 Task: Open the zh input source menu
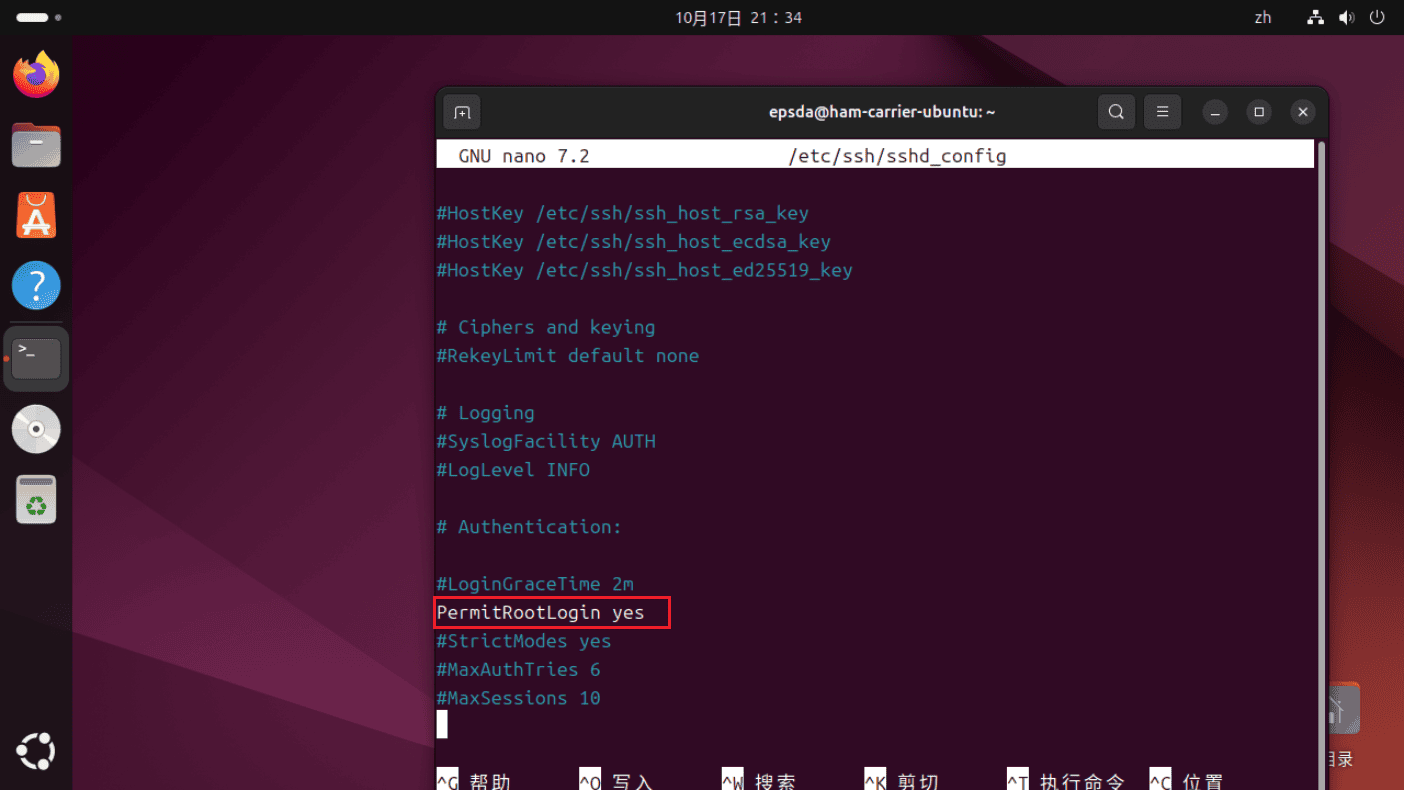tap(1263, 18)
